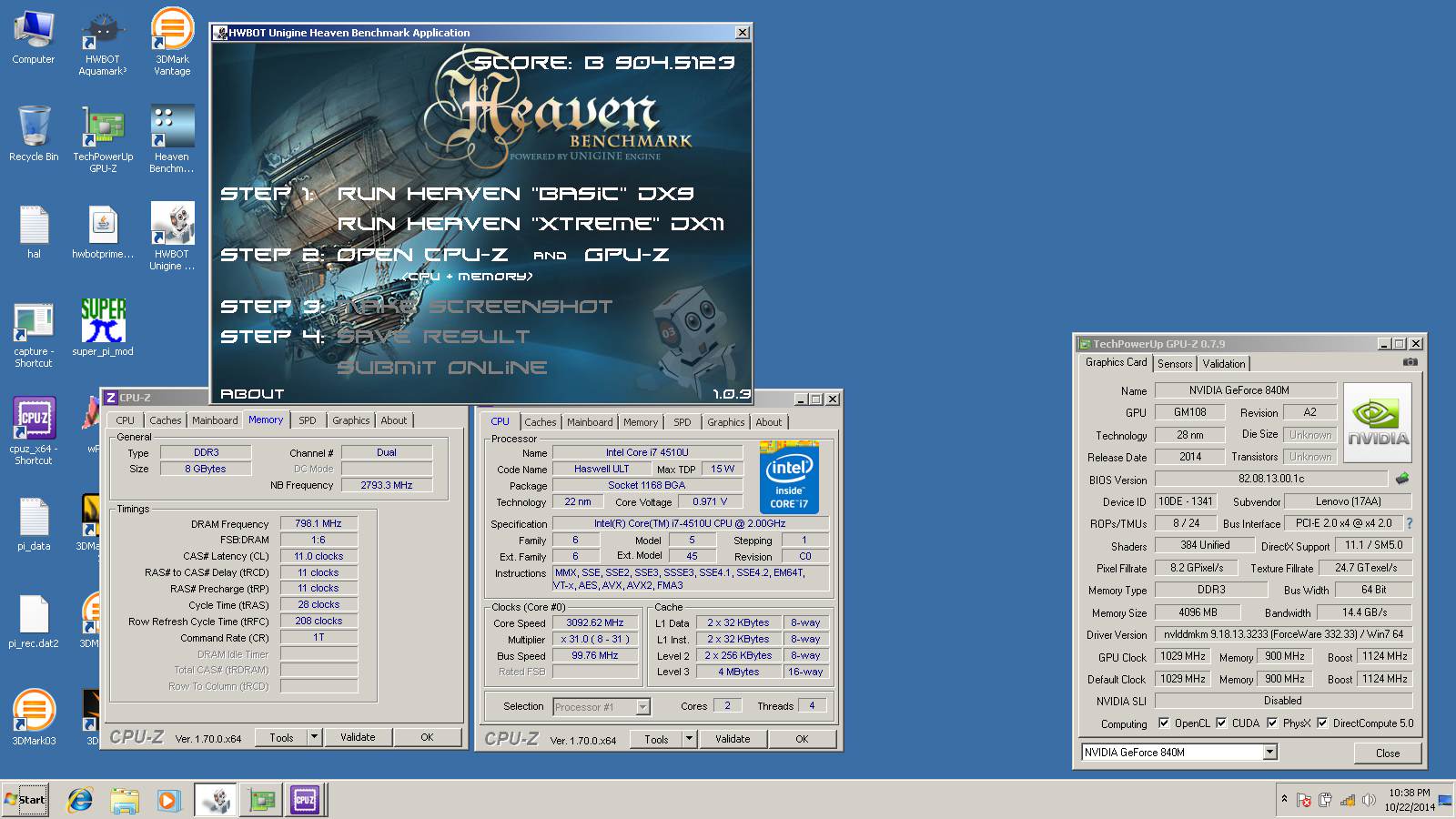Open the Computer desktop icon
The width and height of the screenshot is (1456, 819).
tap(34, 38)
